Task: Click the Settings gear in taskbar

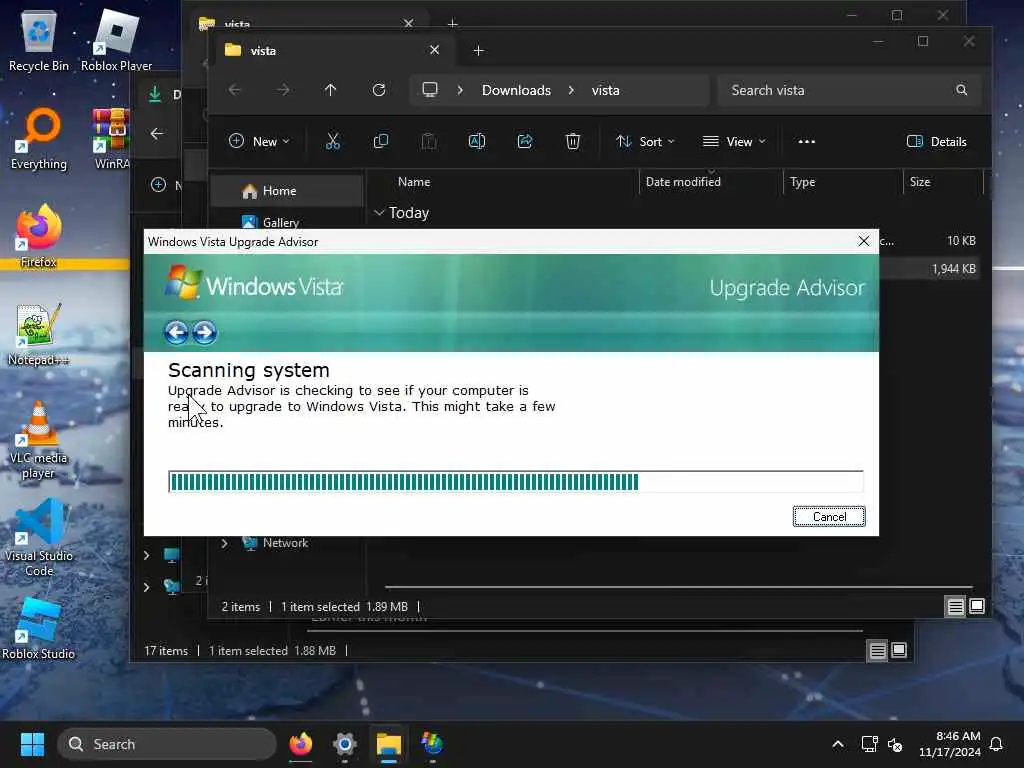Action: click(345, 744)
